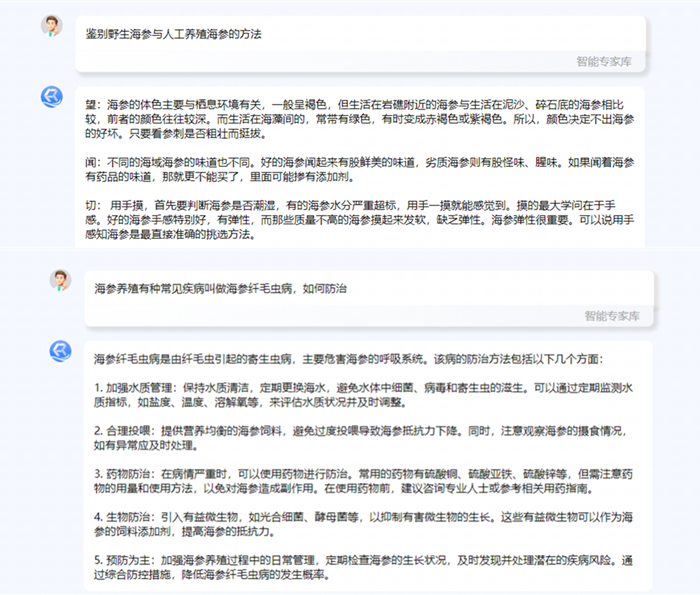Click item 5. 预防为主

pos(363,567)
